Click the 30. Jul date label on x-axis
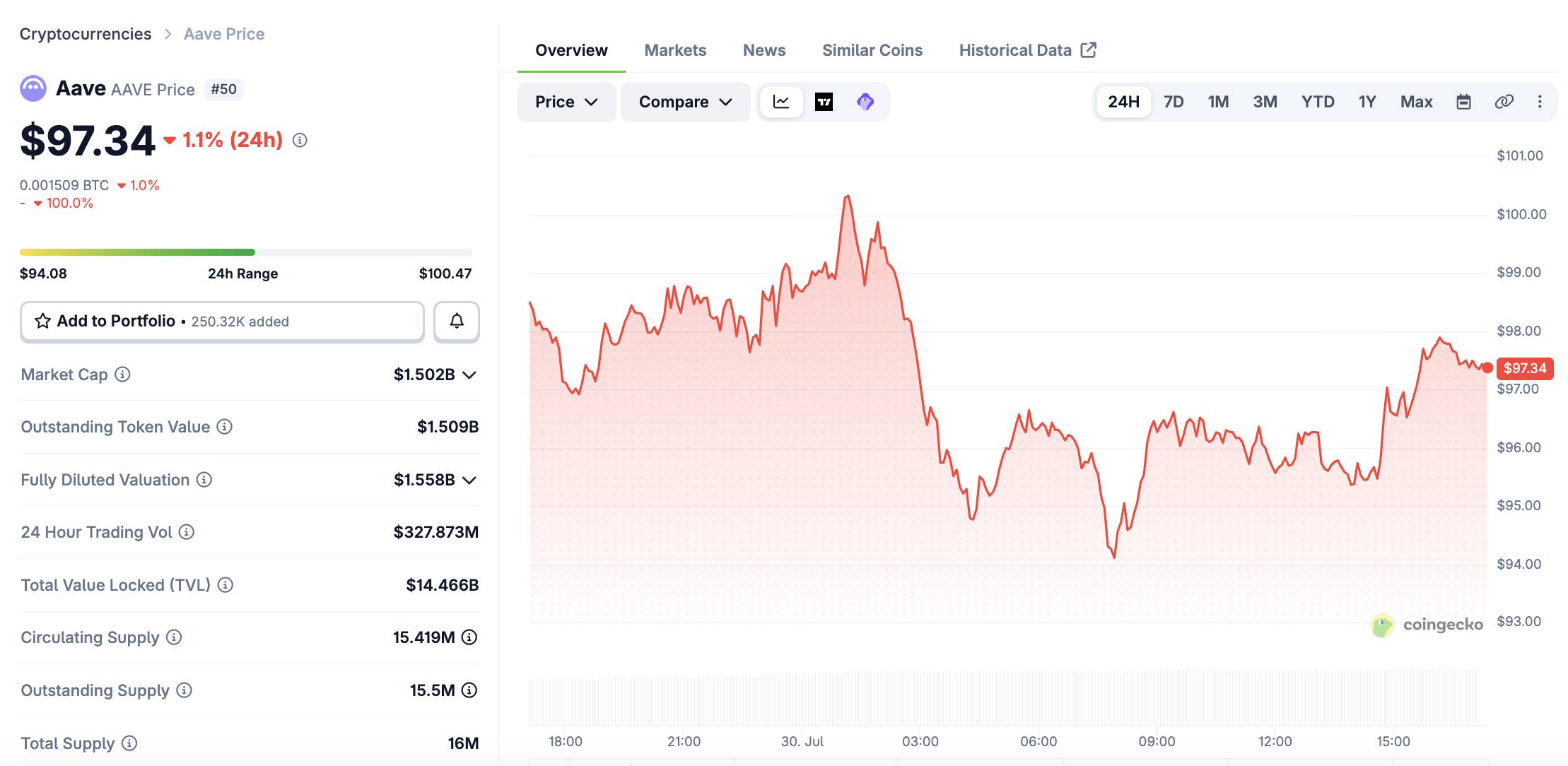1568x766 pixels. pyautogui.click(x=802, y=741)
